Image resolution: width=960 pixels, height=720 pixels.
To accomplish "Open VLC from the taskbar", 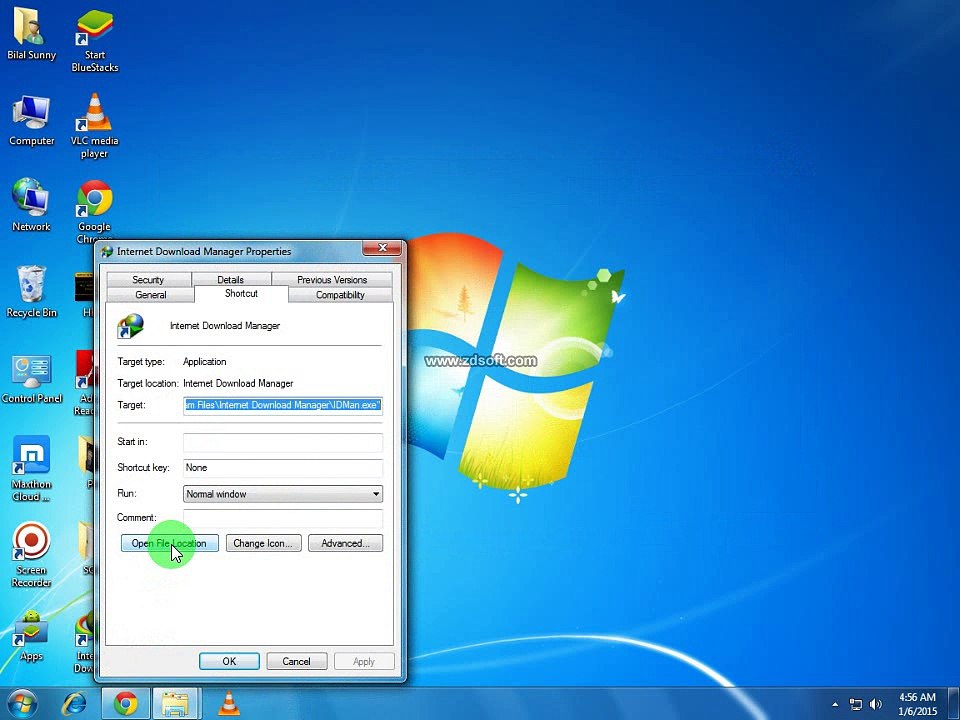I will click(229, 703).
